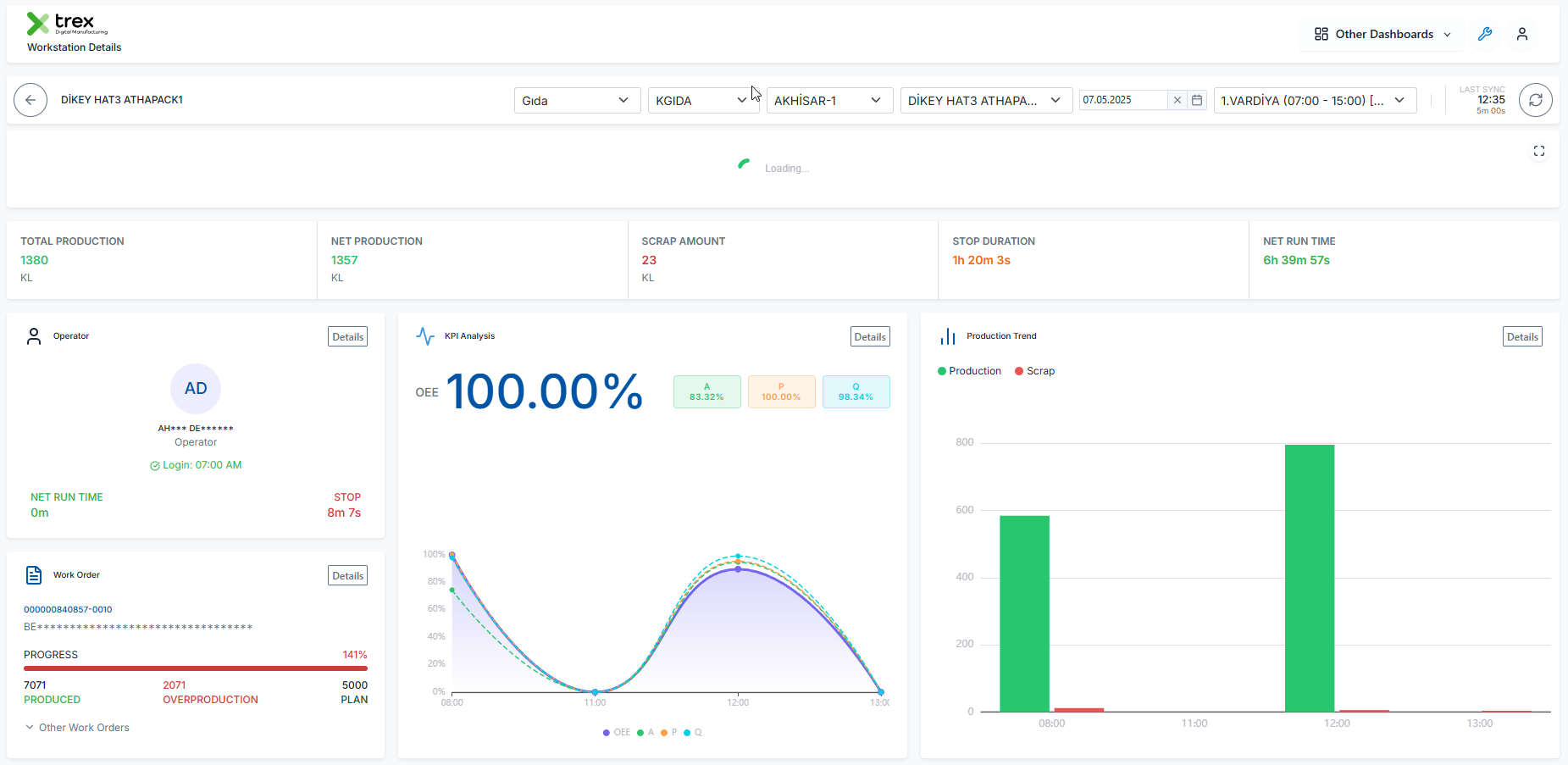Open the calendar date picker
Image resolution: width=1568 pixels, height=765 pixels.
pos(1197,100)
